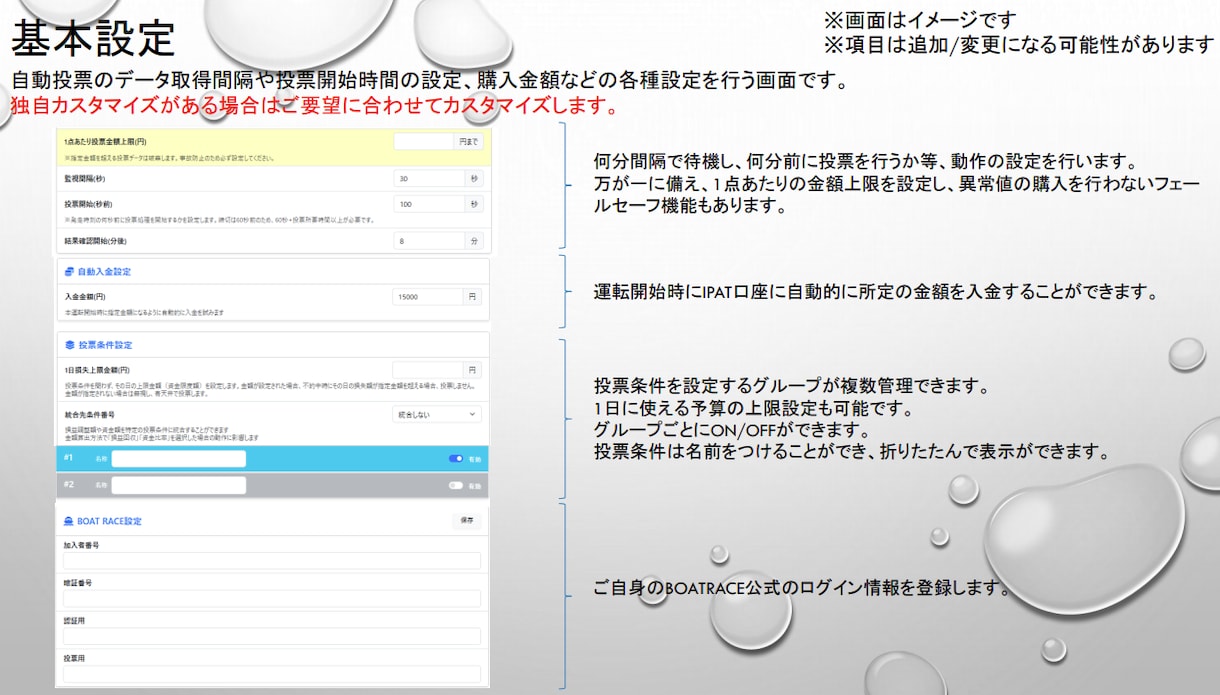Screen dimensions: 1220x695
Task: Click the 1日損失上限金額(円) input field
Action: pos(429,370)
